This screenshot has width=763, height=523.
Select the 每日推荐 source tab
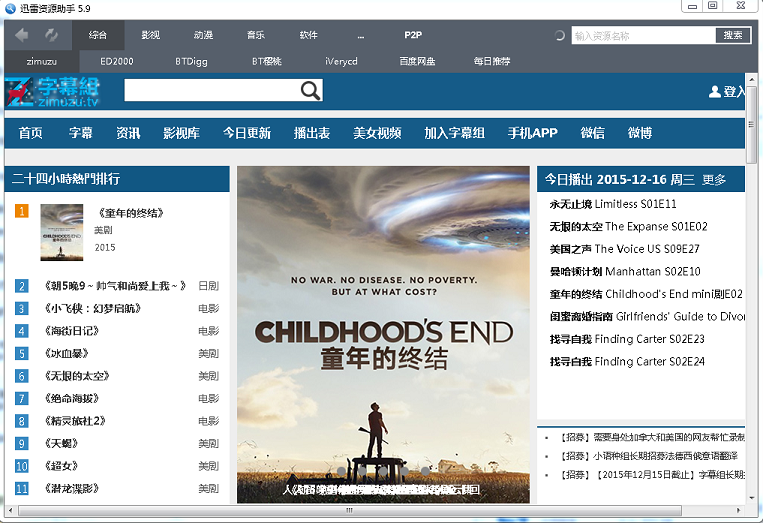click(x=492, y=61)
